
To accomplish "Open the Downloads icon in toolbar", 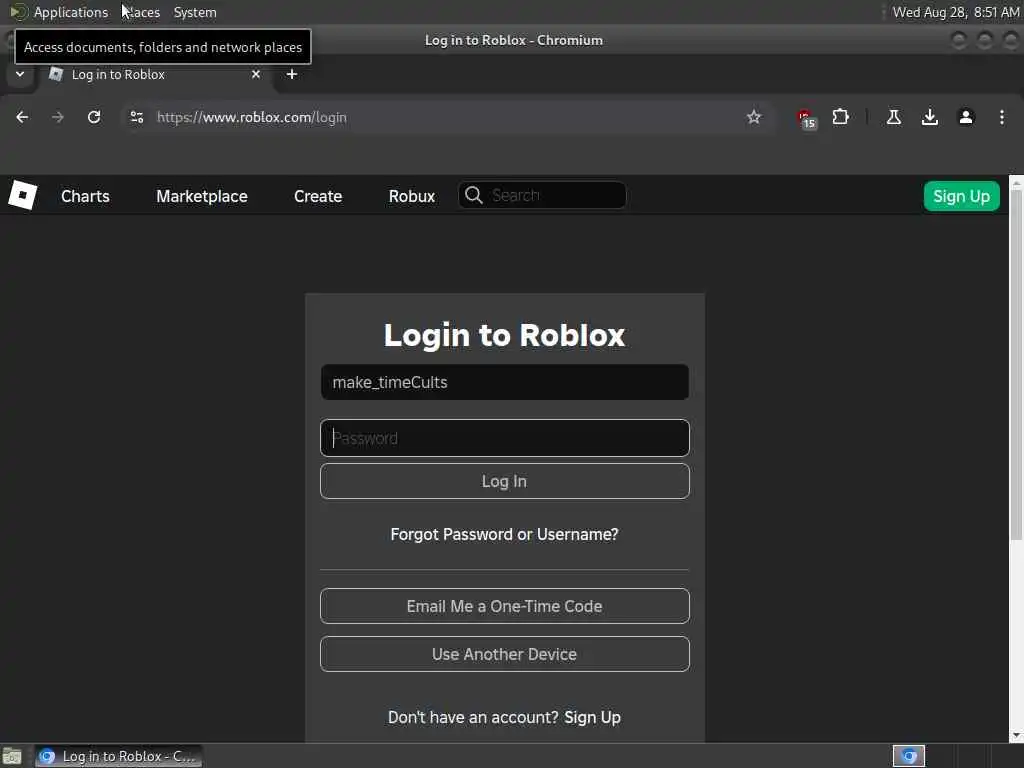I will [930, 117].
